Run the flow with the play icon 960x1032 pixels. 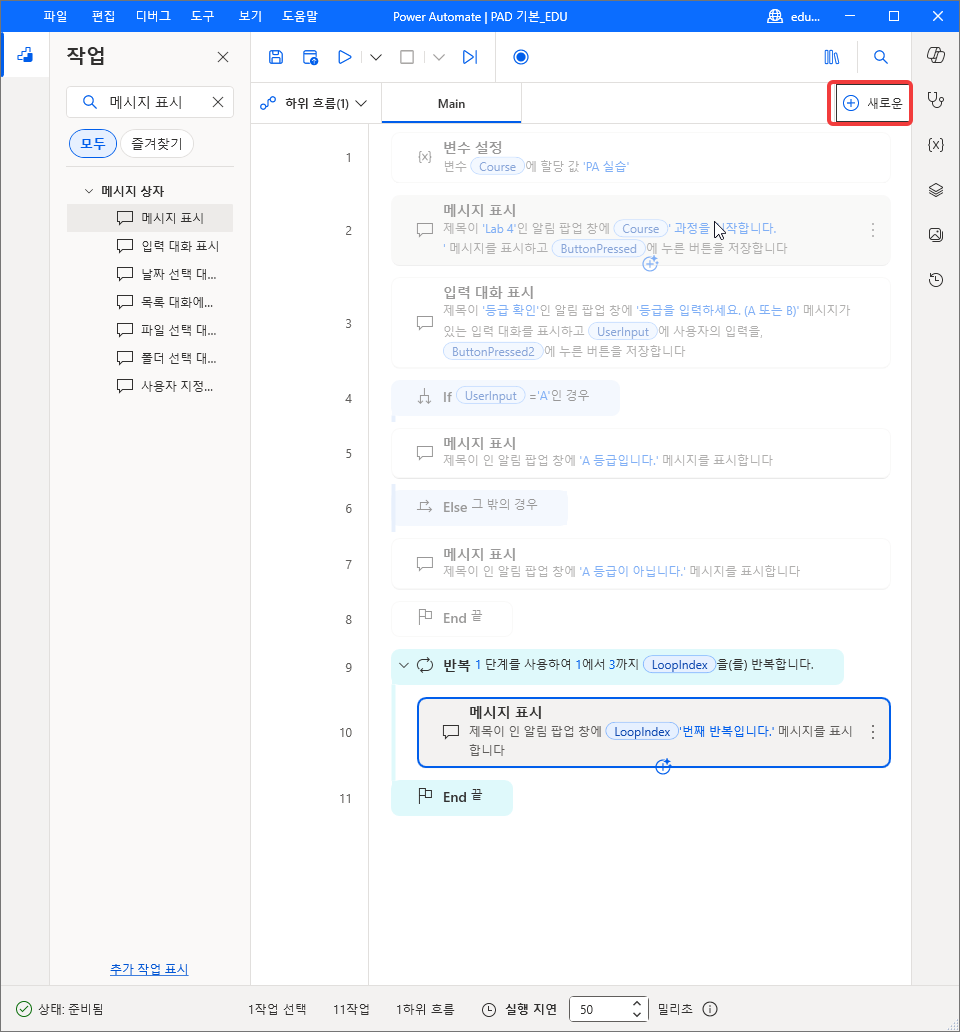tap(344, 57)
